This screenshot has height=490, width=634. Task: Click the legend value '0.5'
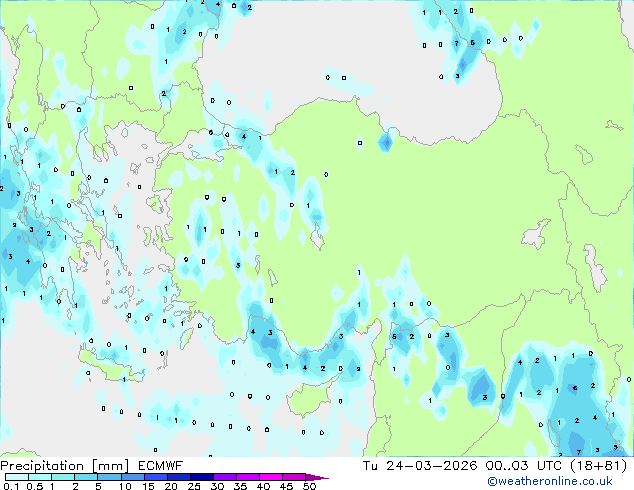[35, 486]
